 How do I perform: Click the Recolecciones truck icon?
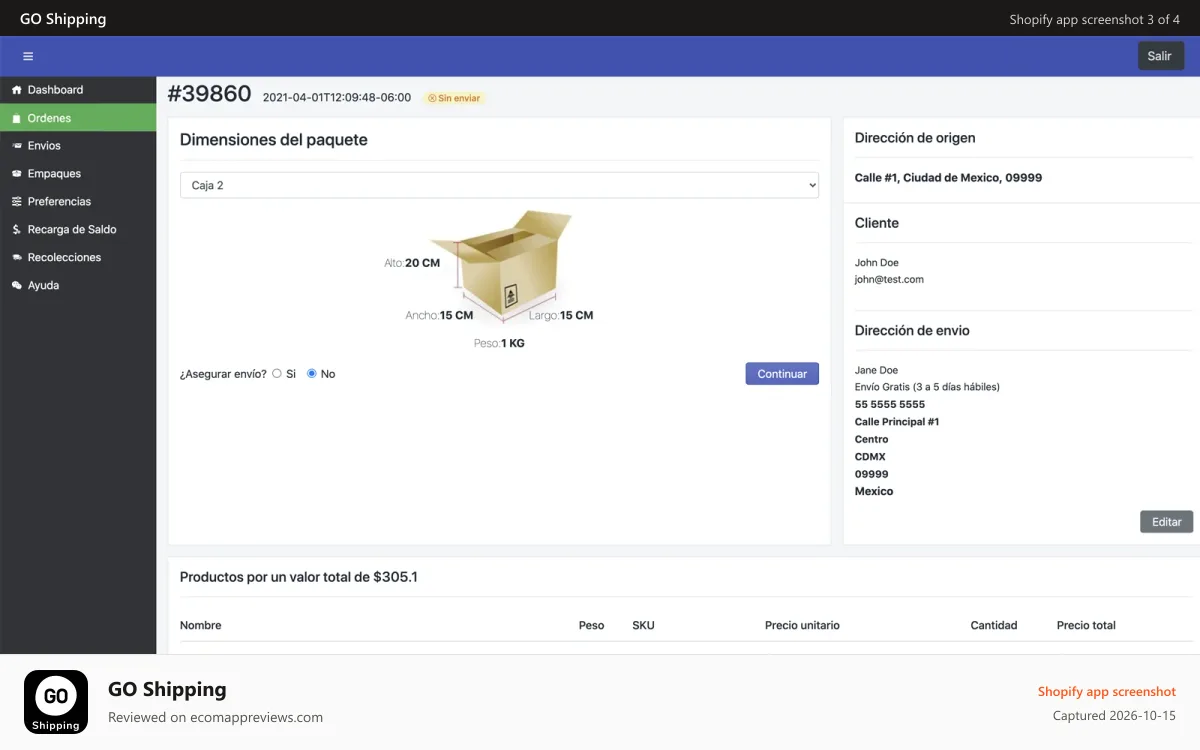point(16,258)
